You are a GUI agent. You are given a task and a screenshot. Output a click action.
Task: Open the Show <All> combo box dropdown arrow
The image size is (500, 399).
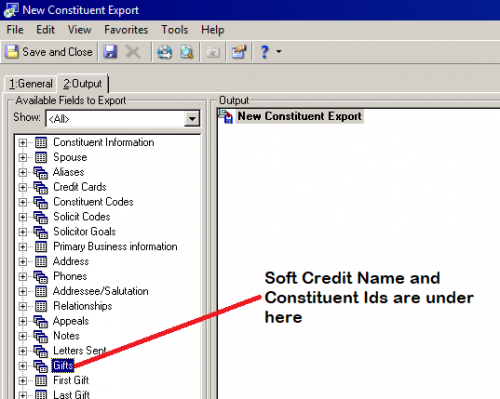(x=192, y=119)
